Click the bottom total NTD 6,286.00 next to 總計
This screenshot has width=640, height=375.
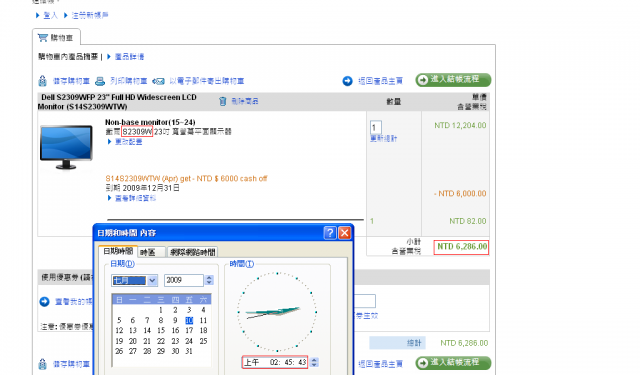pos(464,343)
